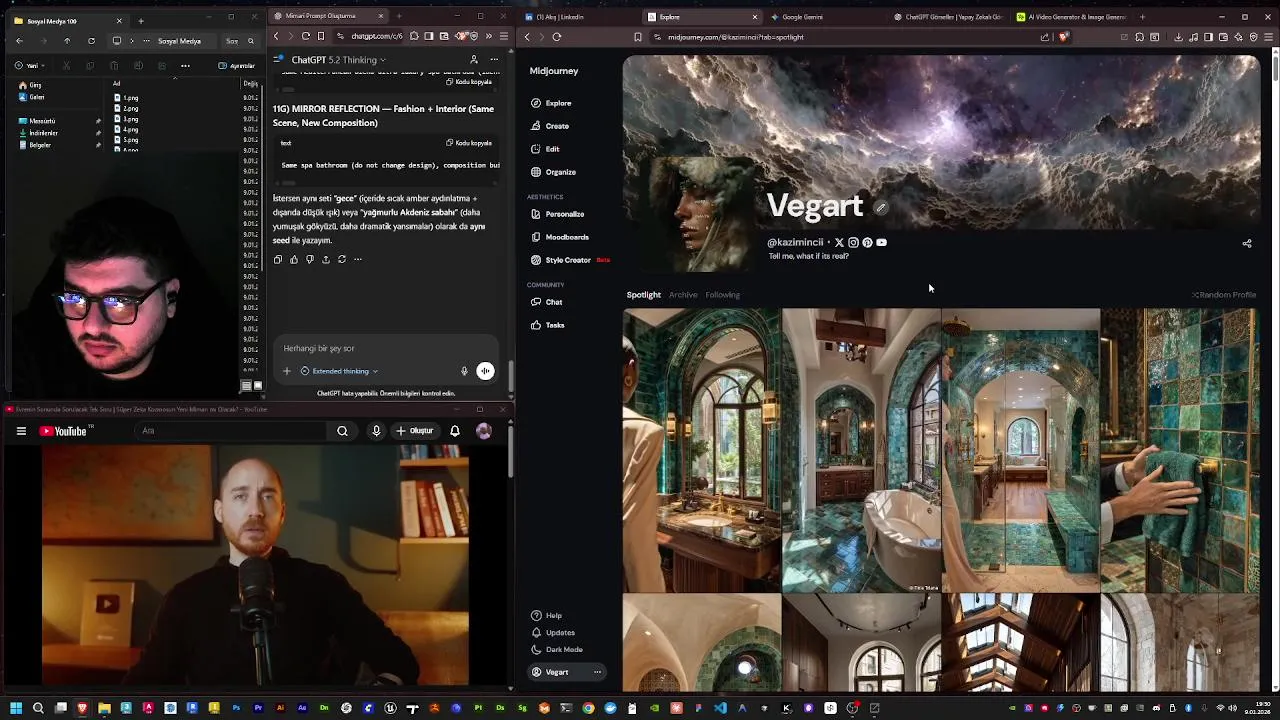Open ChatGPT conversation options (three dots)
This screenshot has height=720, width=1280.
[x=494, y=60]
